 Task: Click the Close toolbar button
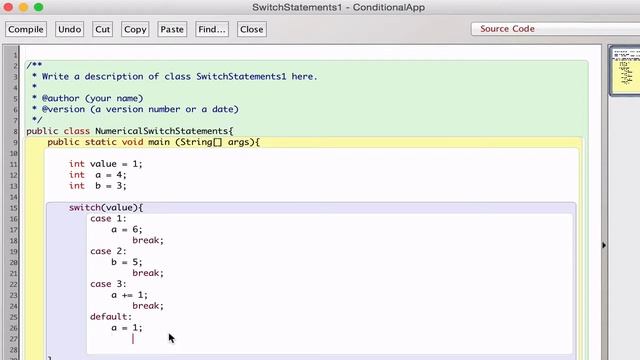point(251,29)
